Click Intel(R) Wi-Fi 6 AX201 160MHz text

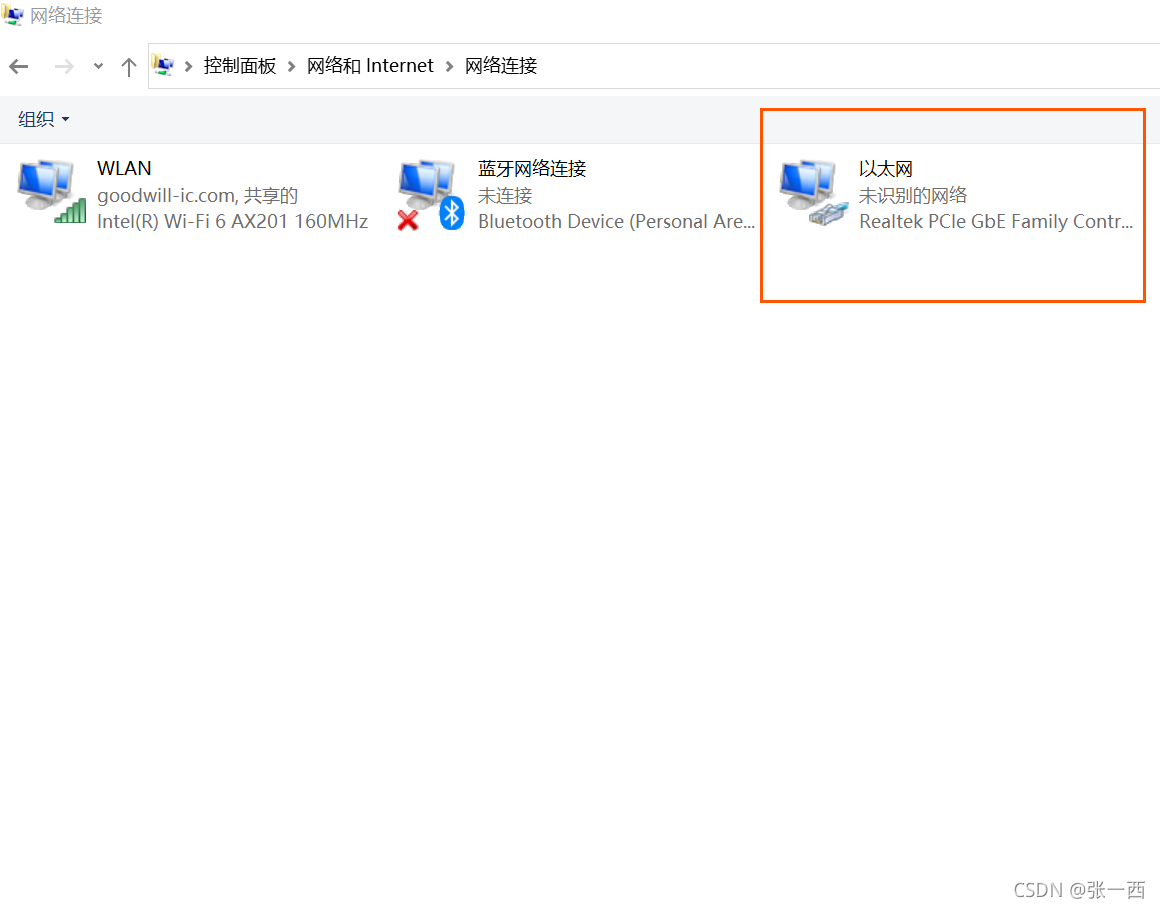[x=232, y=221]
